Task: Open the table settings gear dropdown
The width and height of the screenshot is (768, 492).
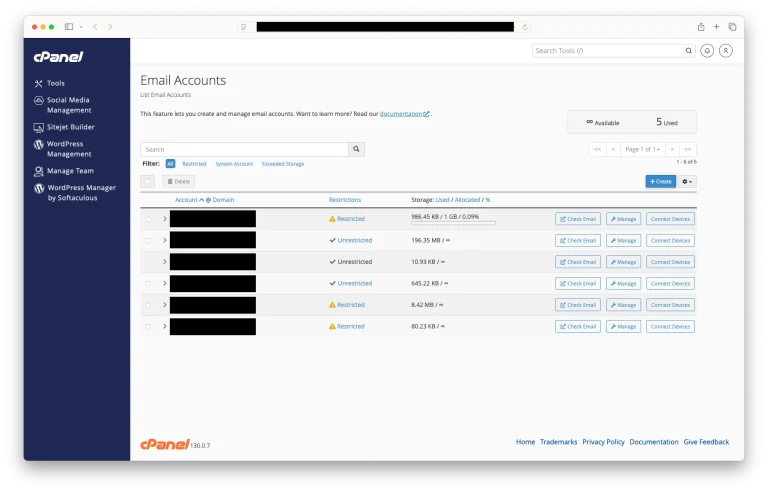Action: (687, 181)
